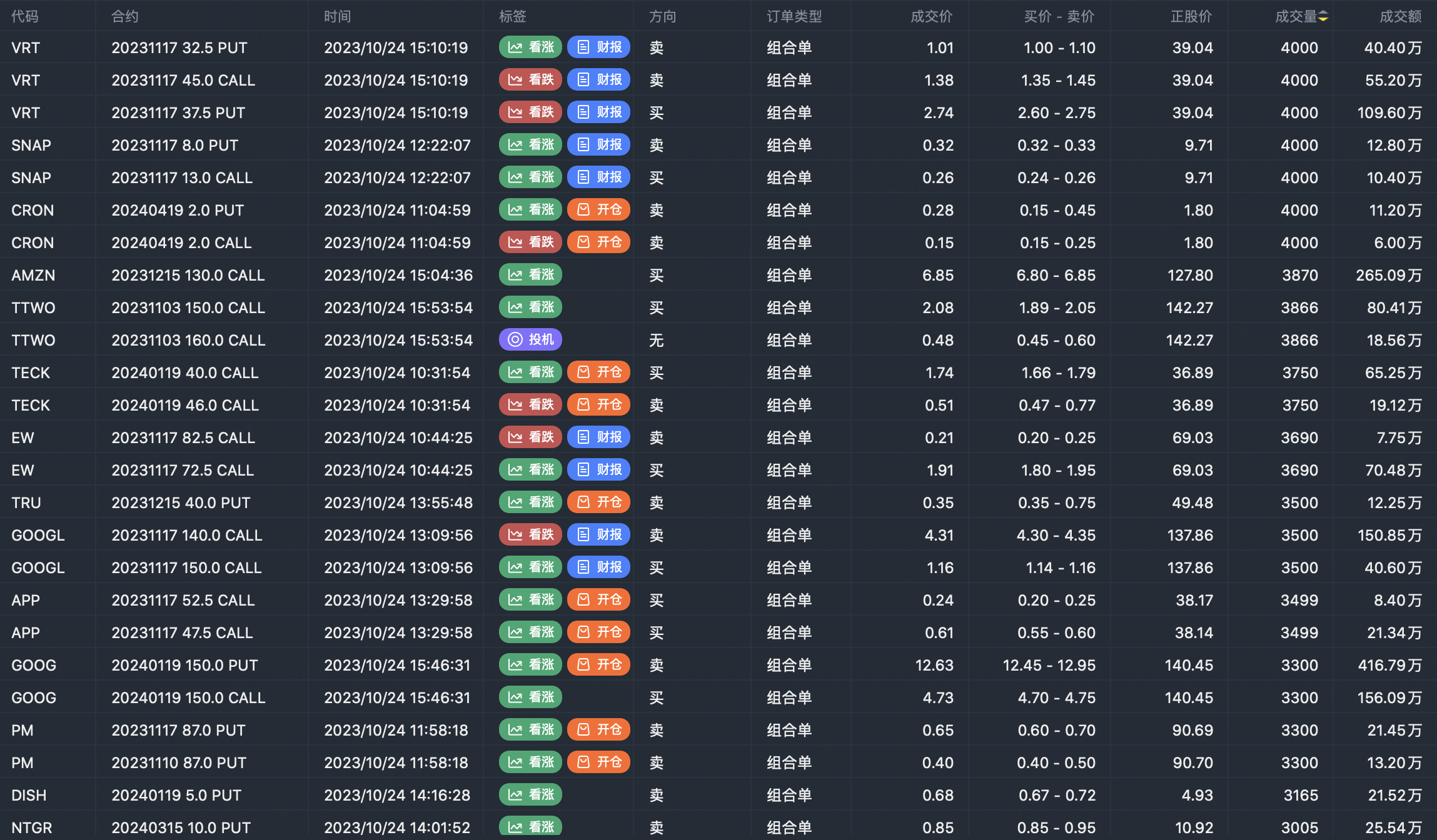Select the TRU ticker cell
The width and height of the screenshot is (1437, 840).
26,503
